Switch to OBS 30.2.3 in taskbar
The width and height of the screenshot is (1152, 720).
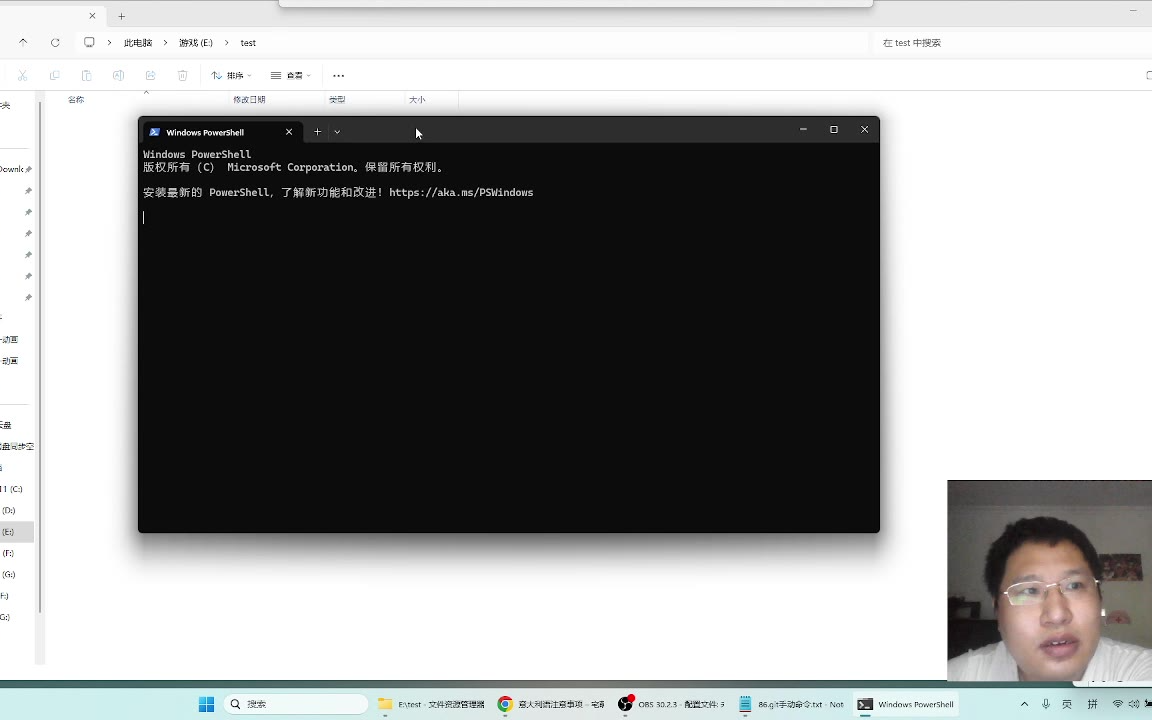(672, 704)
